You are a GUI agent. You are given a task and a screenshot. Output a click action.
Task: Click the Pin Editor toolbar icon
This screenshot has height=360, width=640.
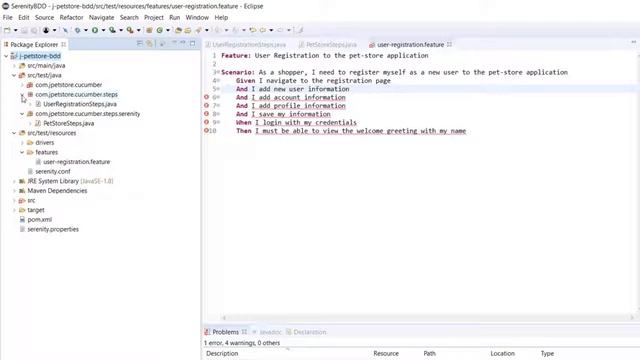coord(300,30)
